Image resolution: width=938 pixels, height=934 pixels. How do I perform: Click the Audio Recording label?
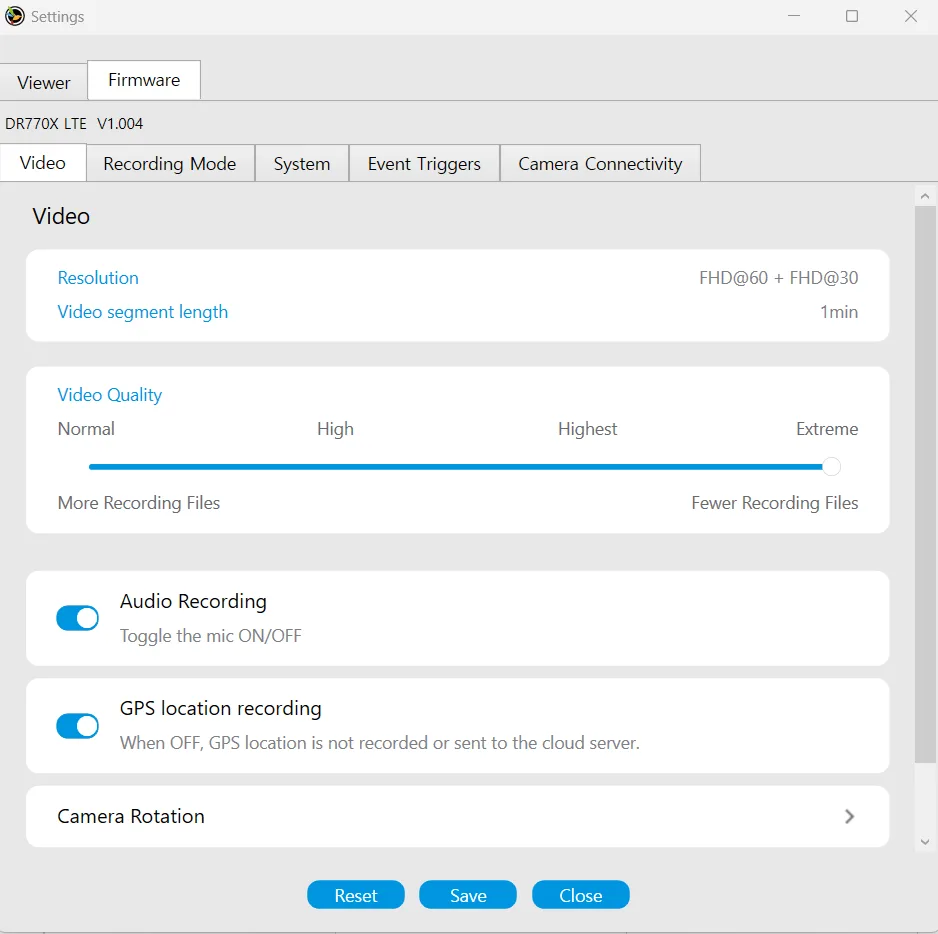tap(193, 601)
